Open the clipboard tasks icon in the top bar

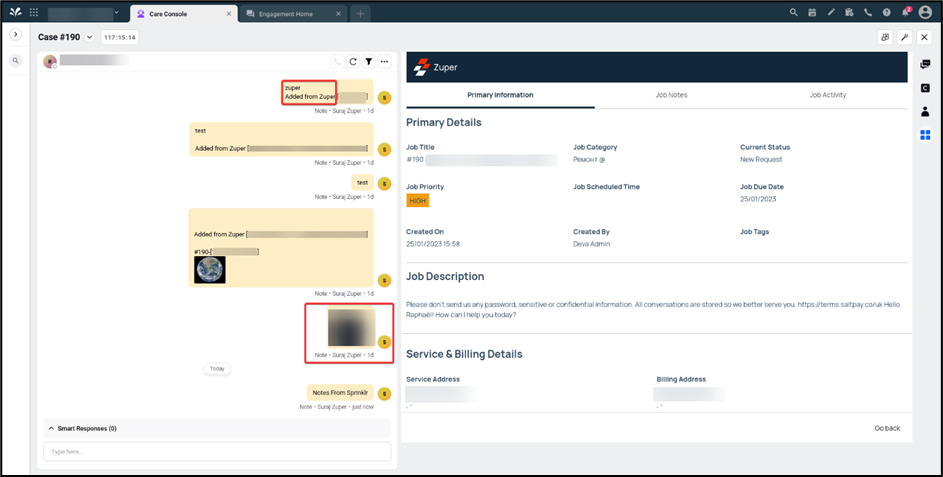coord(849,12)
